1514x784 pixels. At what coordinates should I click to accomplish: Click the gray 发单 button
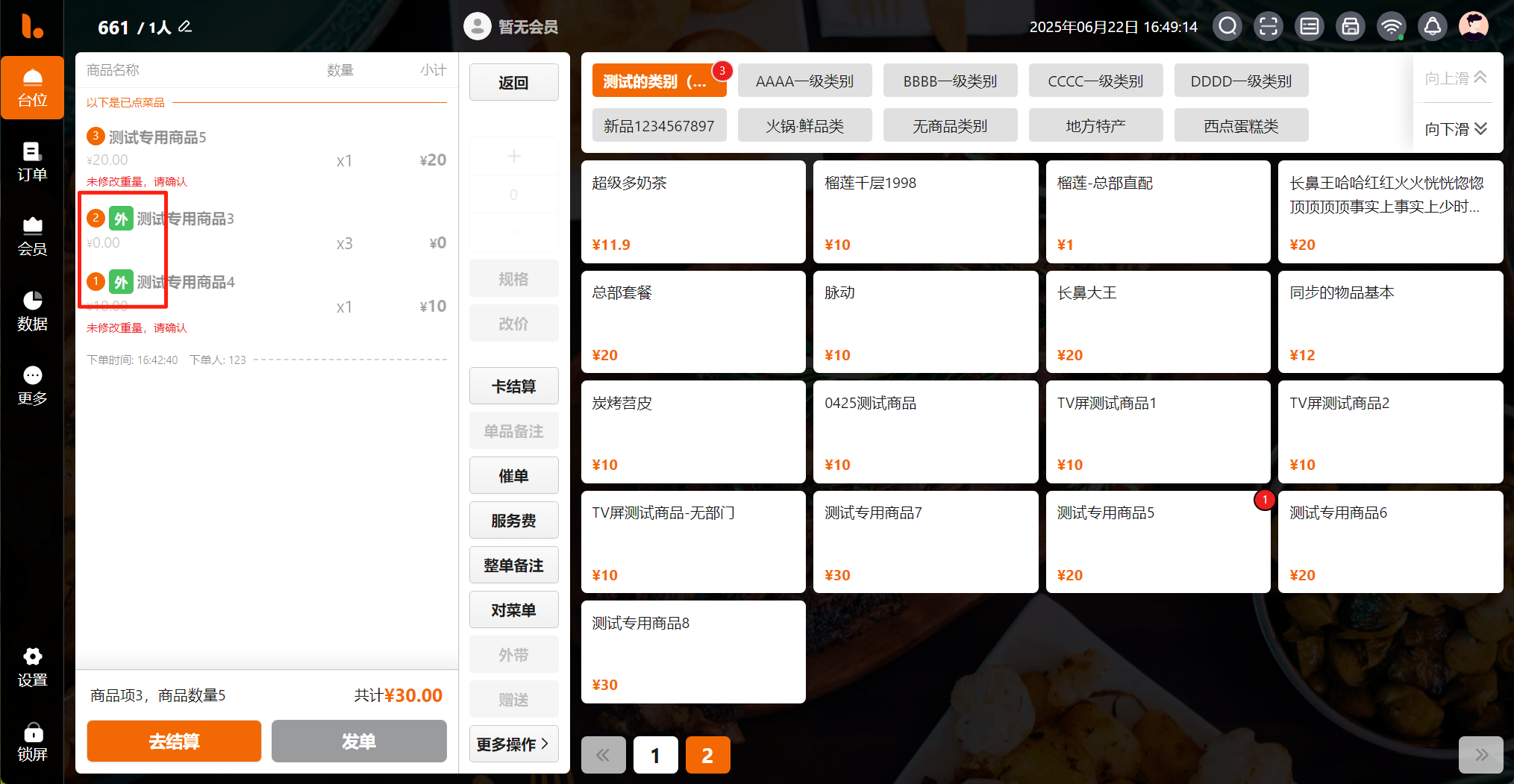click(x=359, y=741)
